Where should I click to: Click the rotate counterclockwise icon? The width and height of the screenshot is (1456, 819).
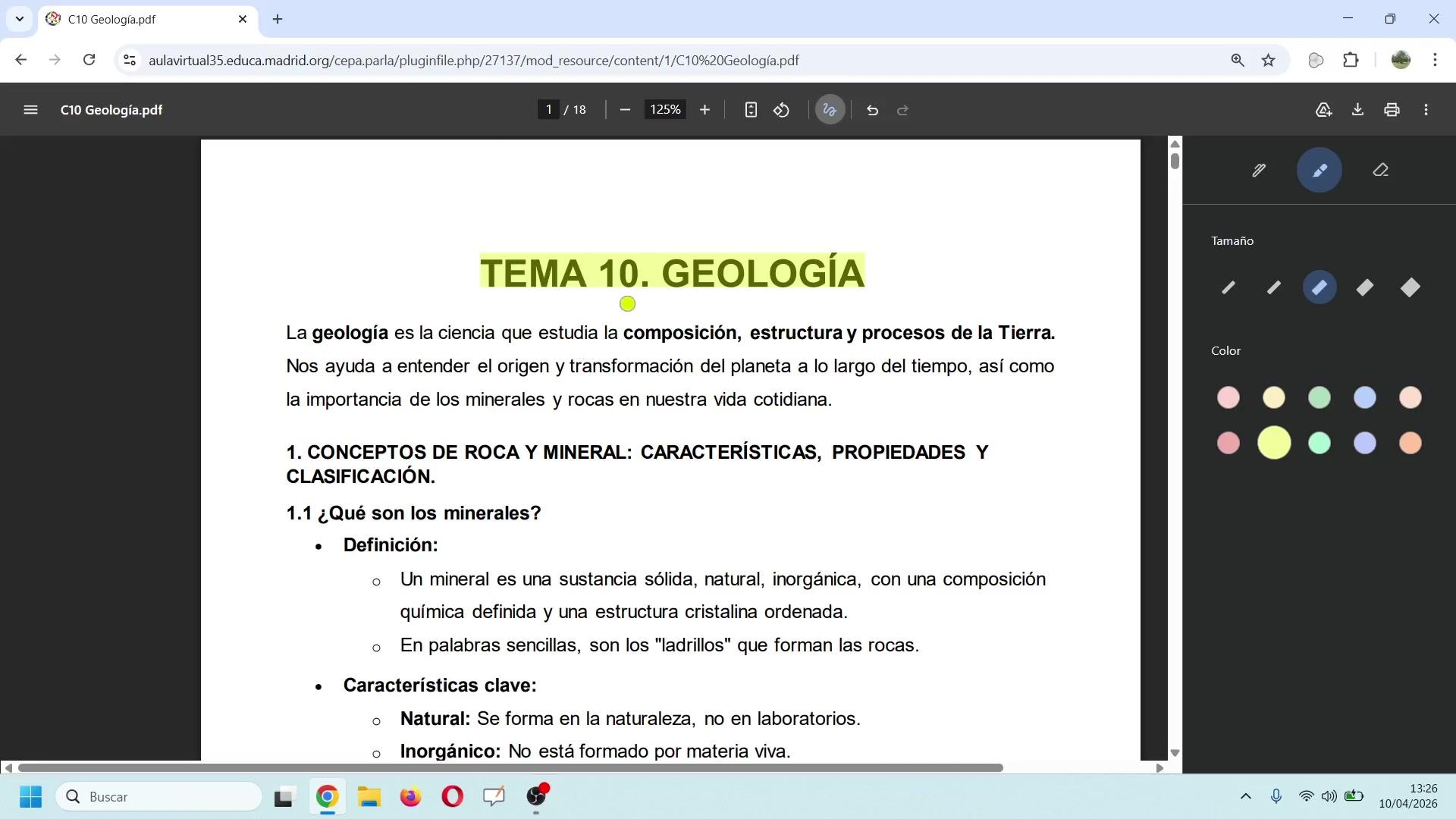pyautogui.click(x=782, y=110)
